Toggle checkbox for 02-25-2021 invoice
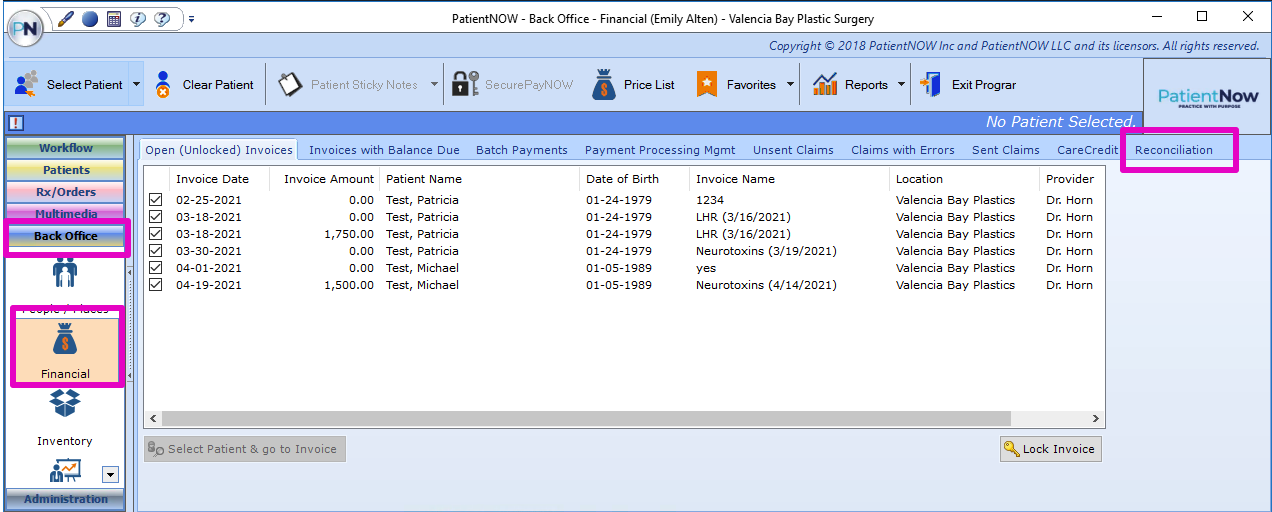1272x512 pixels. (156, 200)
